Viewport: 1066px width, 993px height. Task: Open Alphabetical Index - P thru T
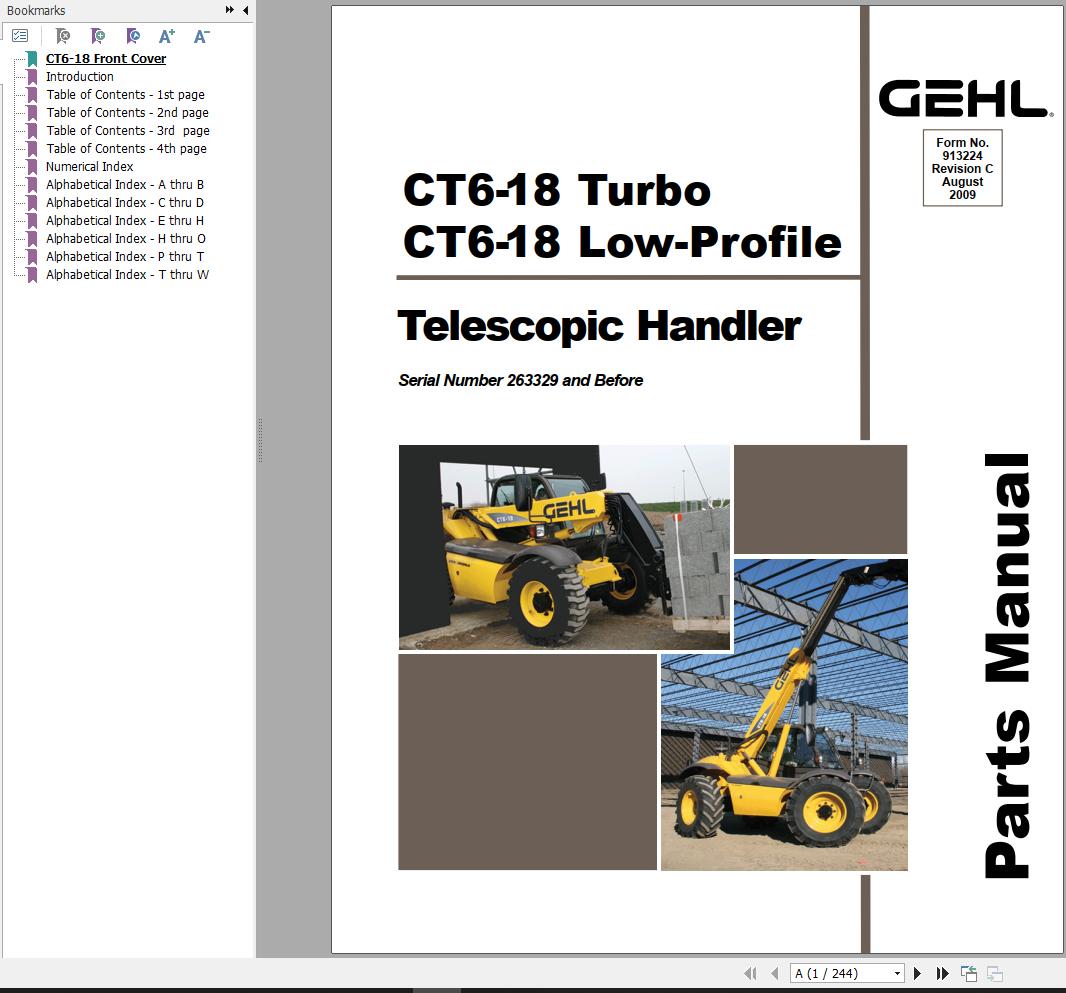(125, 256)
